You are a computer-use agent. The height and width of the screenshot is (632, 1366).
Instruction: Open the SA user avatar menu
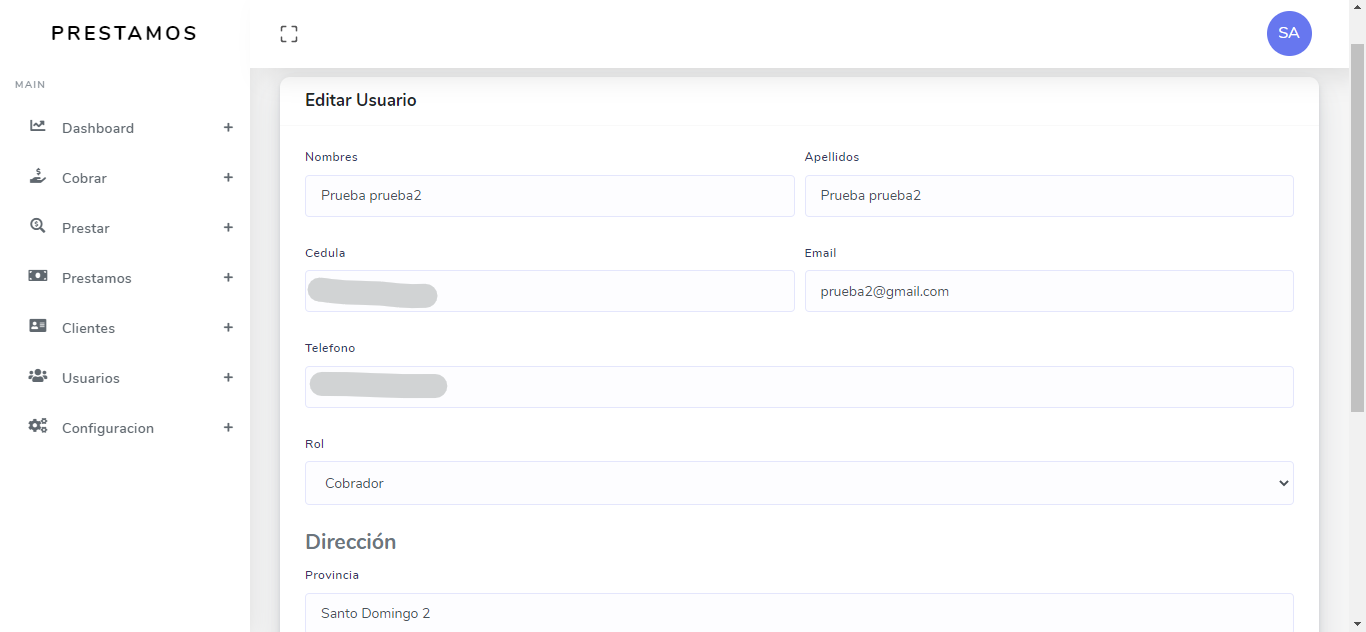(1289, 33)
